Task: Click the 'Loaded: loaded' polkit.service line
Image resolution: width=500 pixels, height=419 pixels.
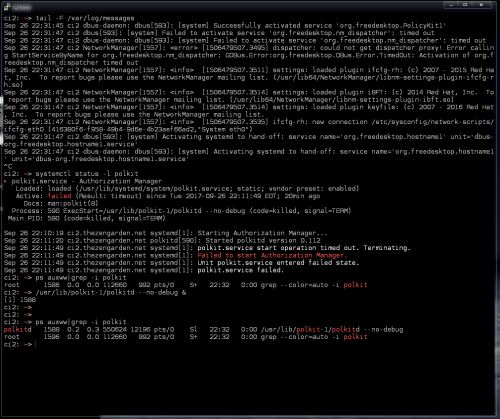Action: pos(187,189)
